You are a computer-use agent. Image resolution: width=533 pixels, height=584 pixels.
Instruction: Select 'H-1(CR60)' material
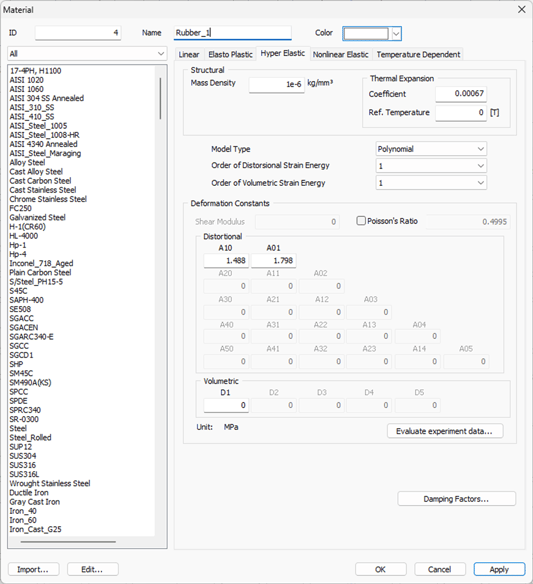[28, 226]
